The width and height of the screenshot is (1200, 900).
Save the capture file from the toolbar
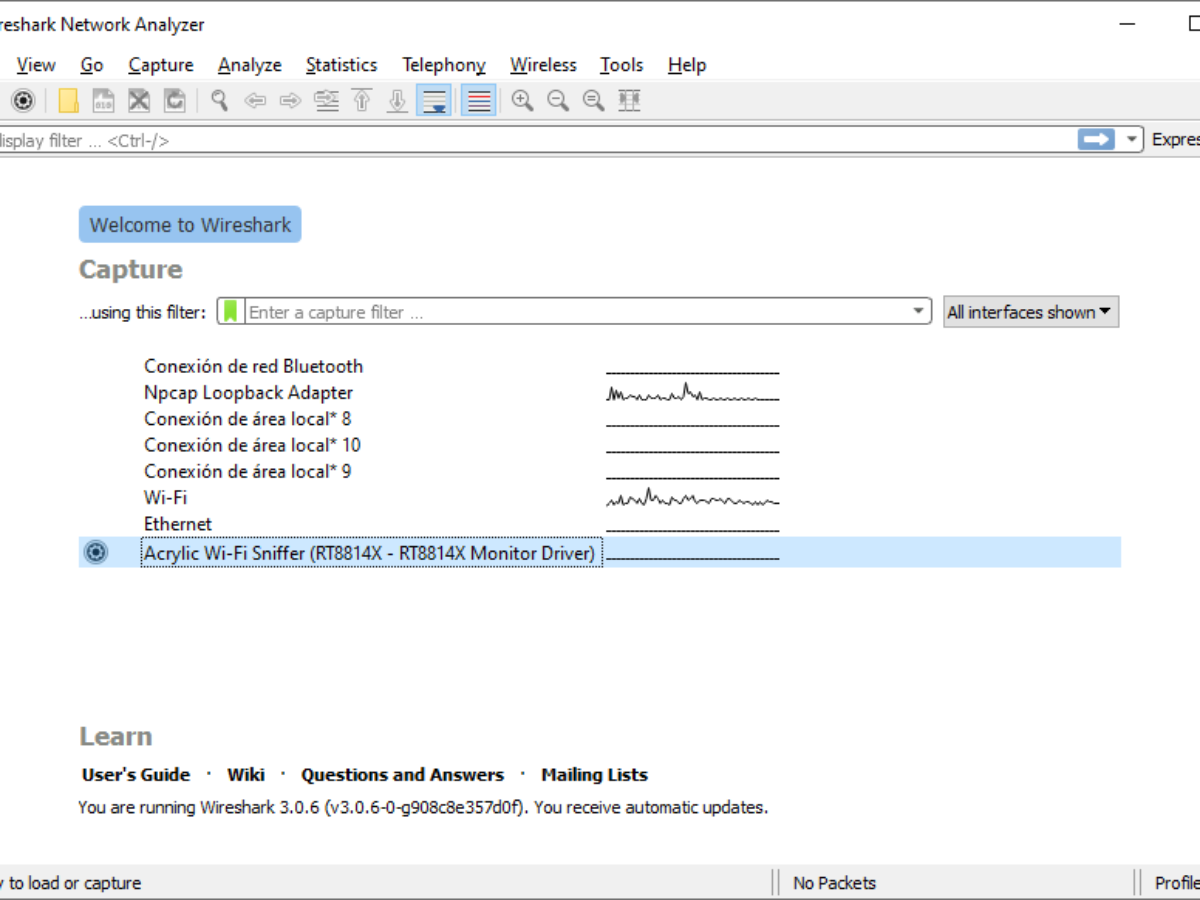pos(103,100)
